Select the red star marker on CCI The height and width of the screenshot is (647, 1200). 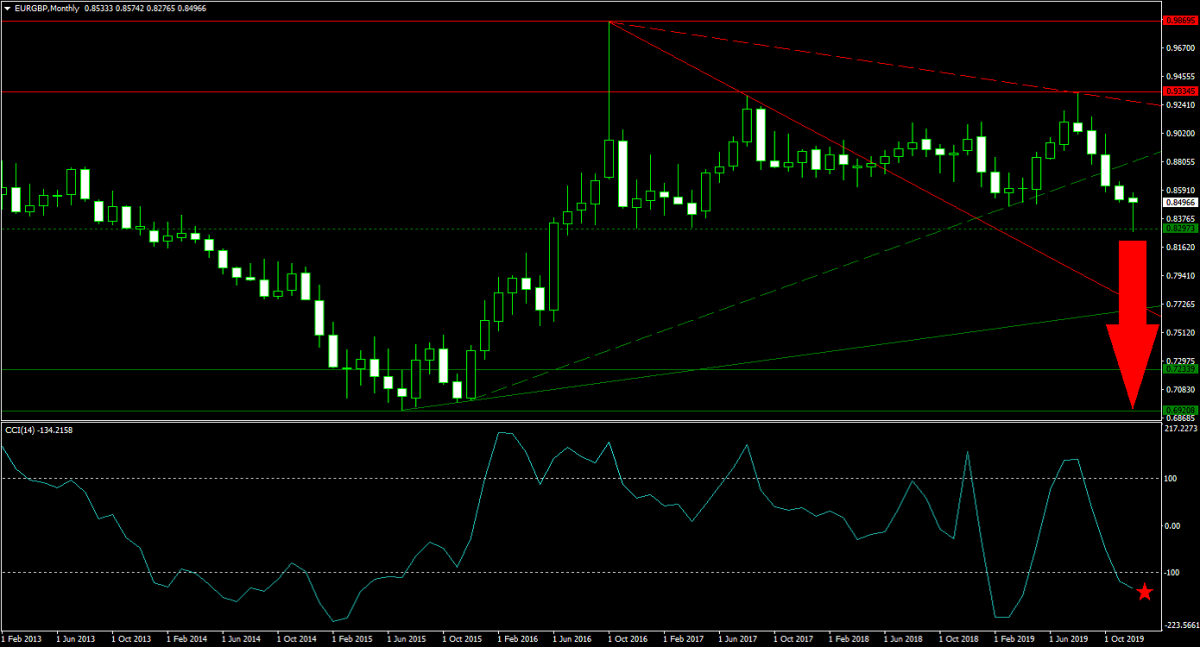(1144, 593)
